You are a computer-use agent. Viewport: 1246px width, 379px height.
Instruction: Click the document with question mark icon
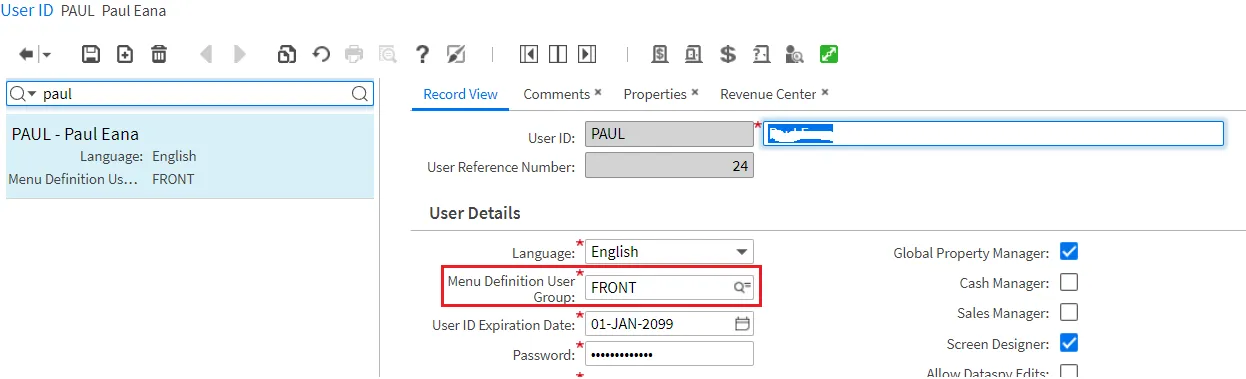click(x=762, y=54)
